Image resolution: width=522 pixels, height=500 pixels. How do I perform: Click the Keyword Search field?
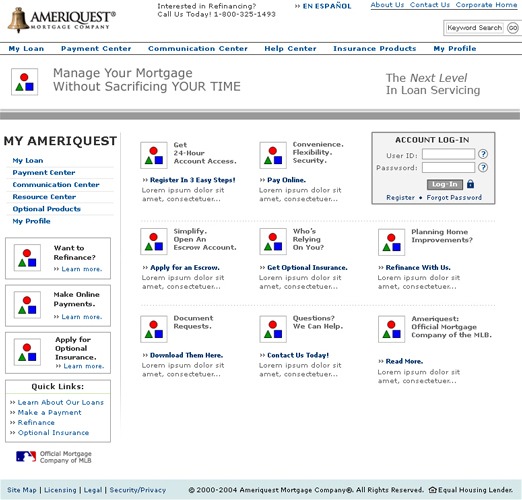[474, 28]
